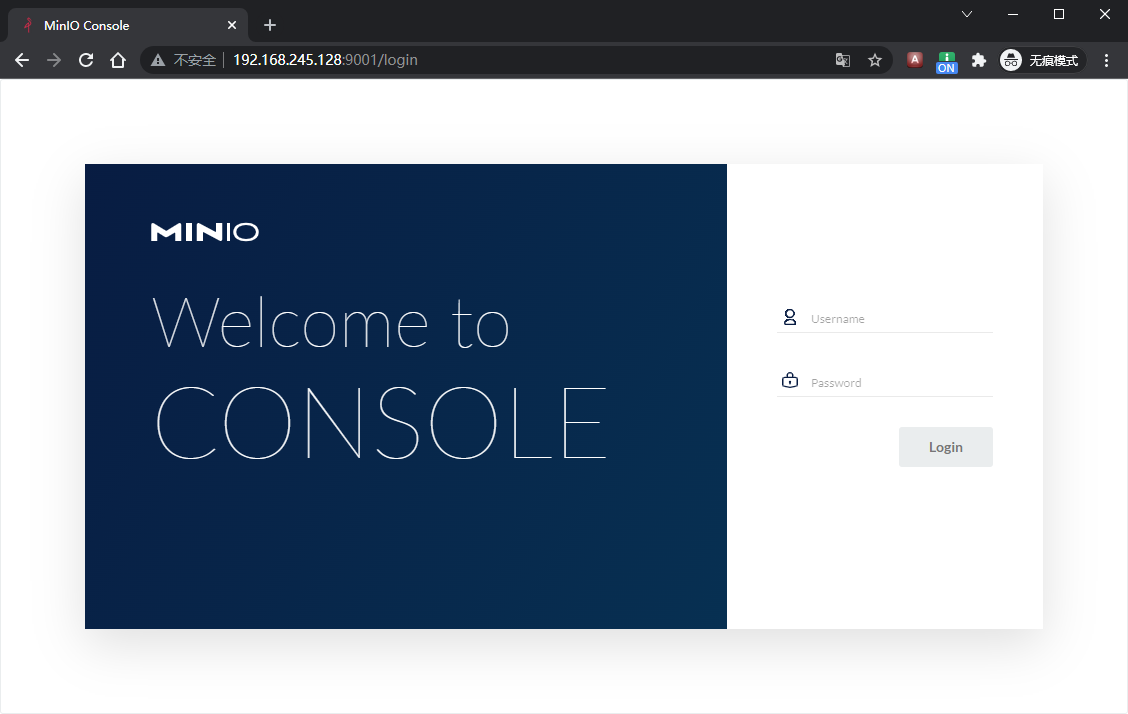This screenshot has height=714, width=1128.
Task: Click the incognito 无痕模式 profile button
Action: point(1041,60)
